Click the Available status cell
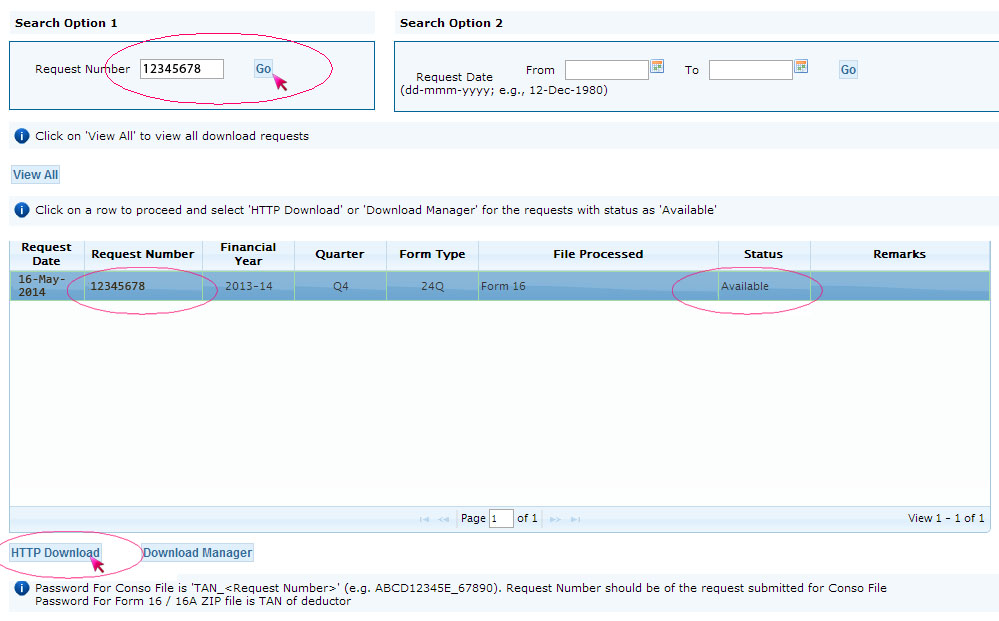Viewport: 999px width, 621px height. (x=764, y=286)
